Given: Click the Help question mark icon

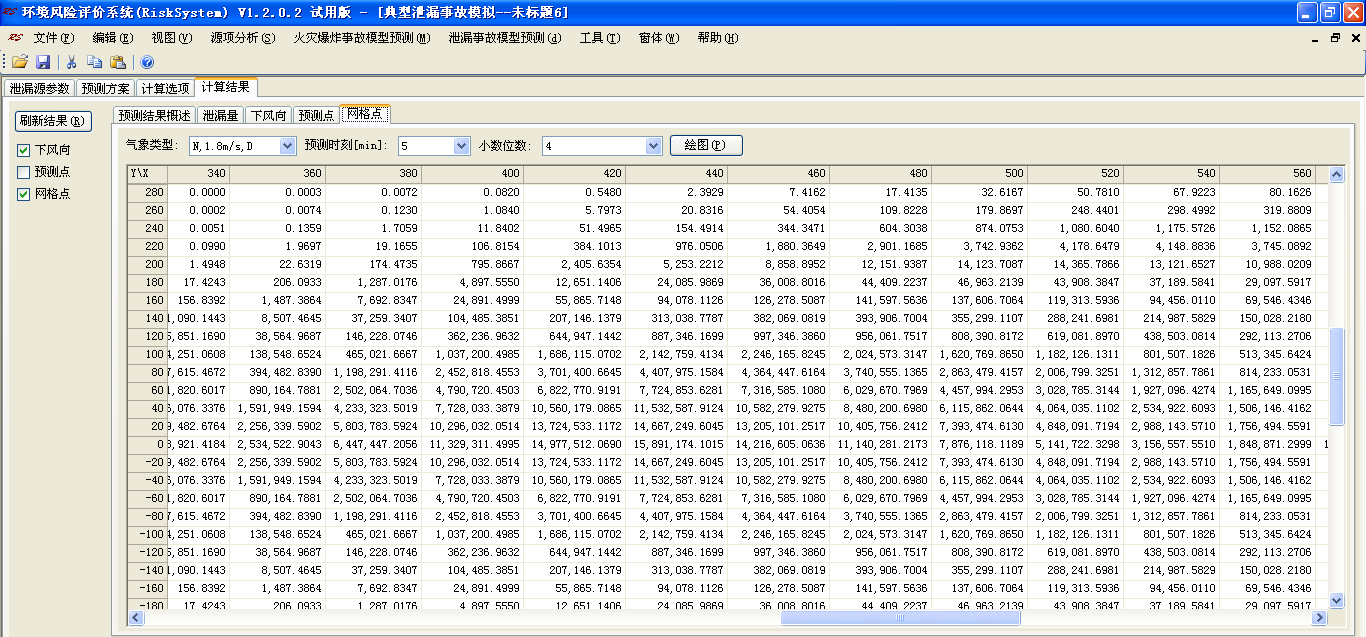Looking at the screenshot, I should click(x=147, y=62).
